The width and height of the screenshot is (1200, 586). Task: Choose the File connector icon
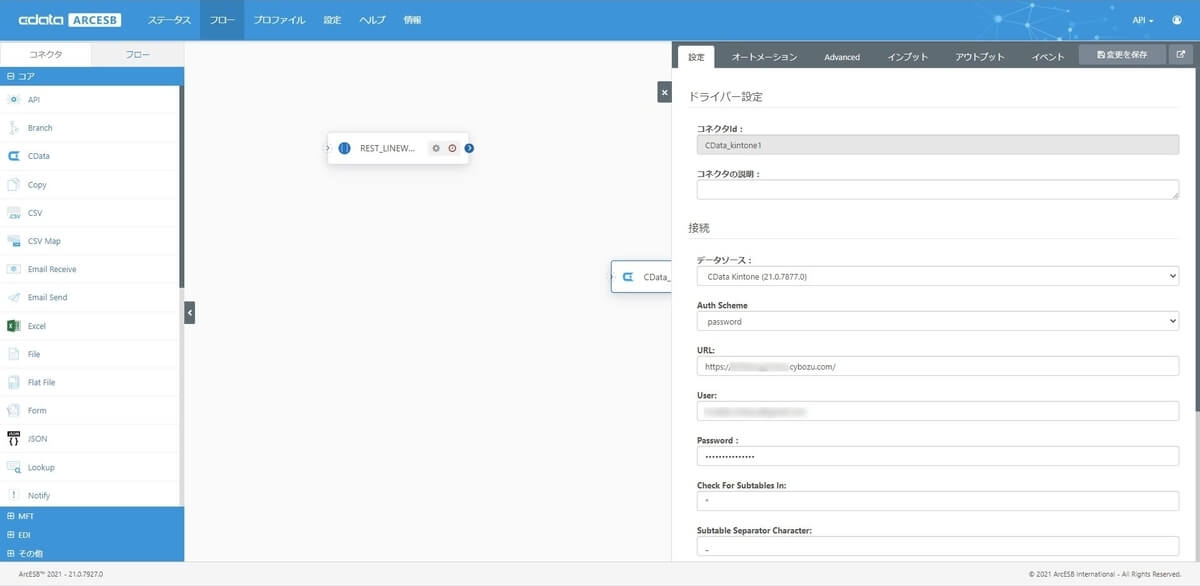pos(14,354)
